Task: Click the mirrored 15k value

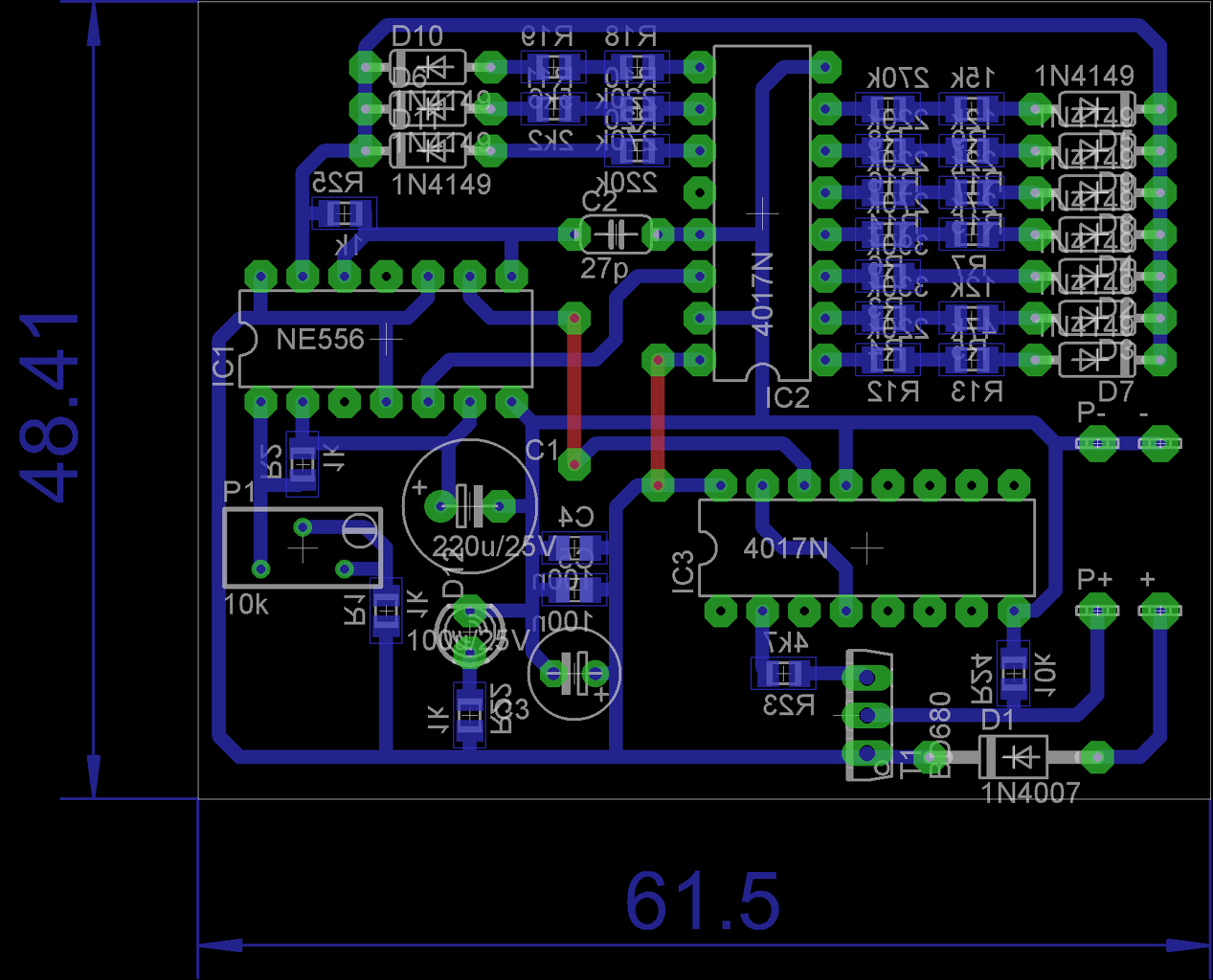Action: pos(974,78)
